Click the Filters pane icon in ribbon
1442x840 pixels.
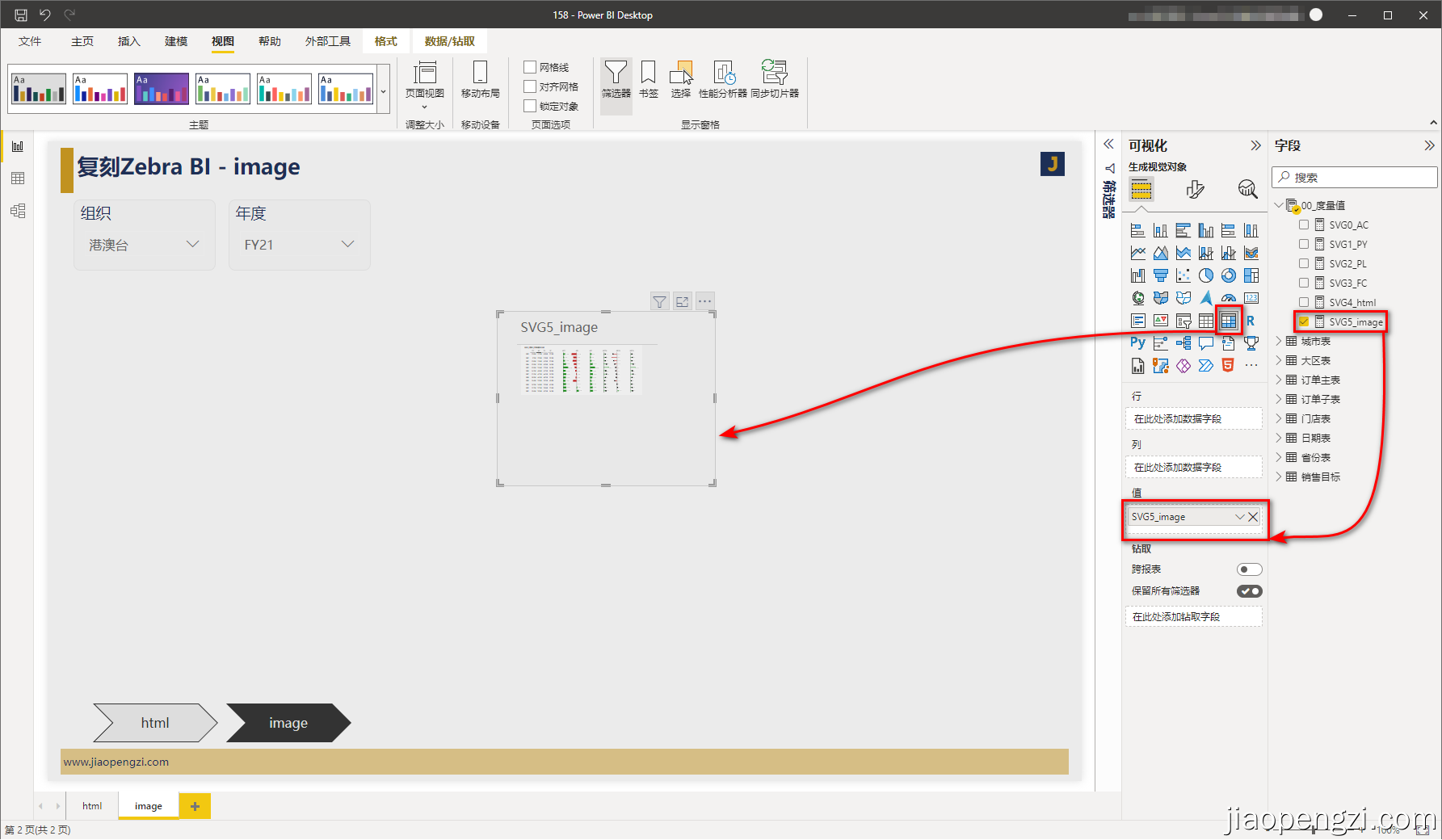(x=616, y=79)
